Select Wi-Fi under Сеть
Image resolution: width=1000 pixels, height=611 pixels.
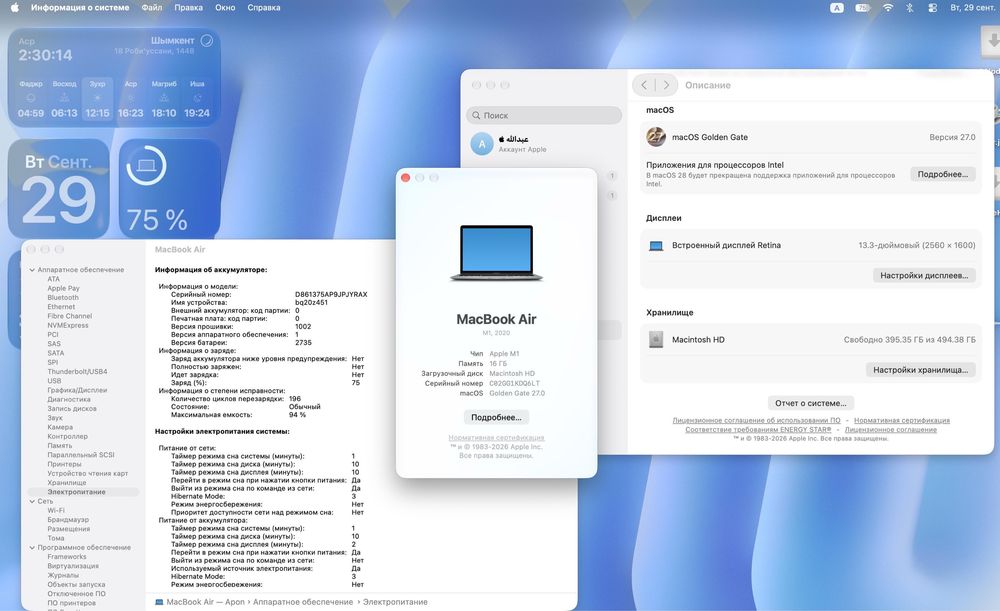tap(56, 510)
